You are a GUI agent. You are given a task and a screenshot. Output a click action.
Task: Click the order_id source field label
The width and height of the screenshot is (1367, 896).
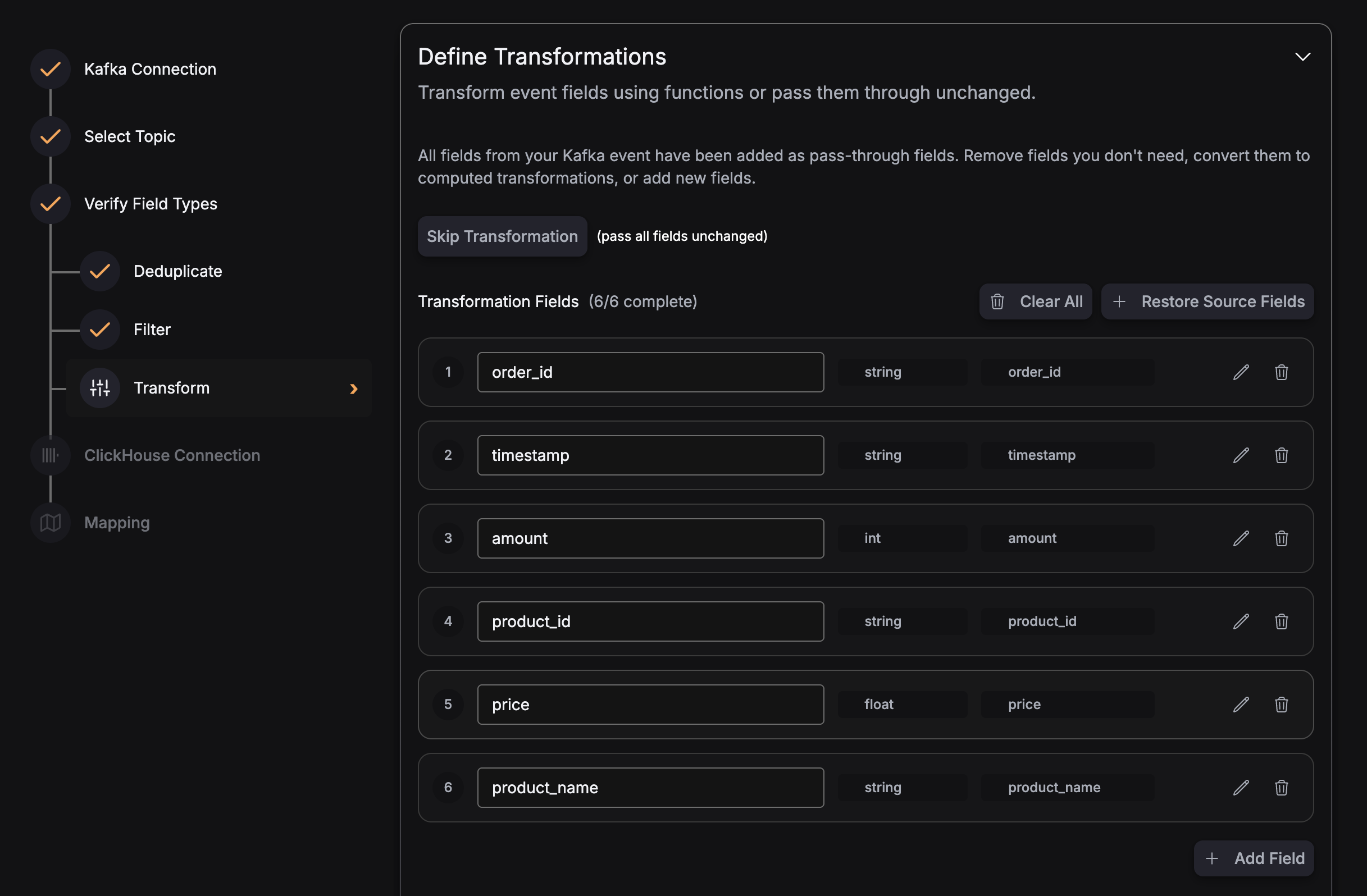click(1068, 372)
